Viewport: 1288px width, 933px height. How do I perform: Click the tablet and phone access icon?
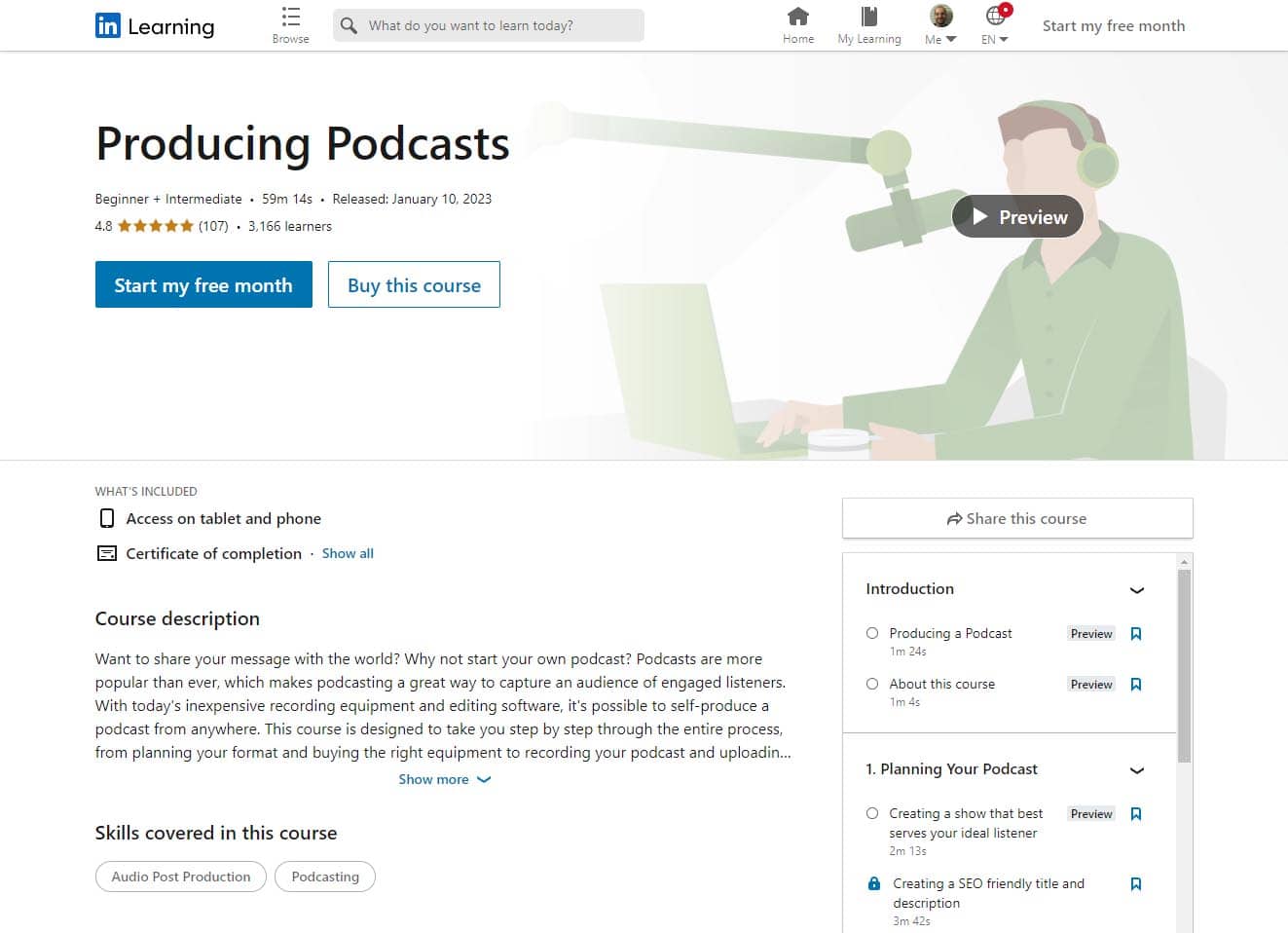coord(107,518)
